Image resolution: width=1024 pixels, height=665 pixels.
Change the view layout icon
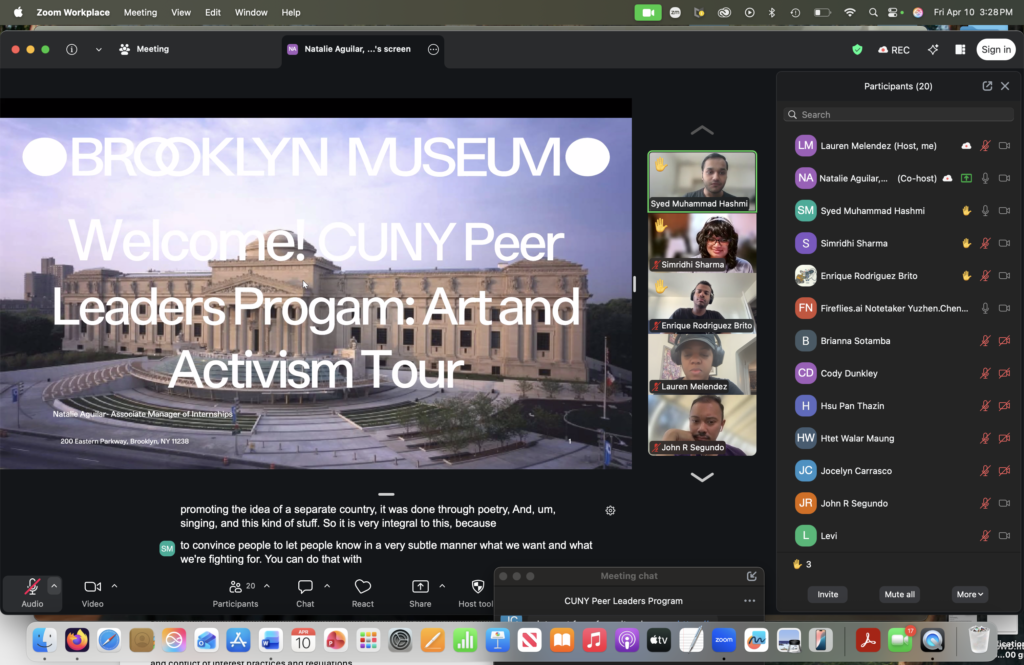[x=960, y=50]
